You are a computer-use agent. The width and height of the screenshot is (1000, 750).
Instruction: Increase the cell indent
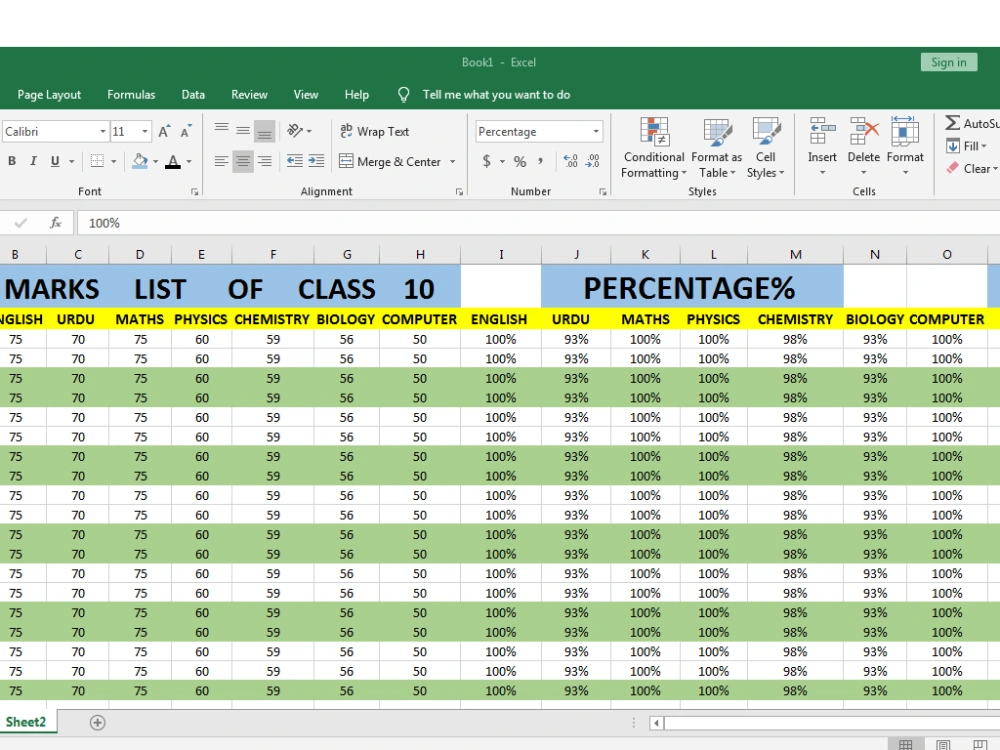(316, 161)
